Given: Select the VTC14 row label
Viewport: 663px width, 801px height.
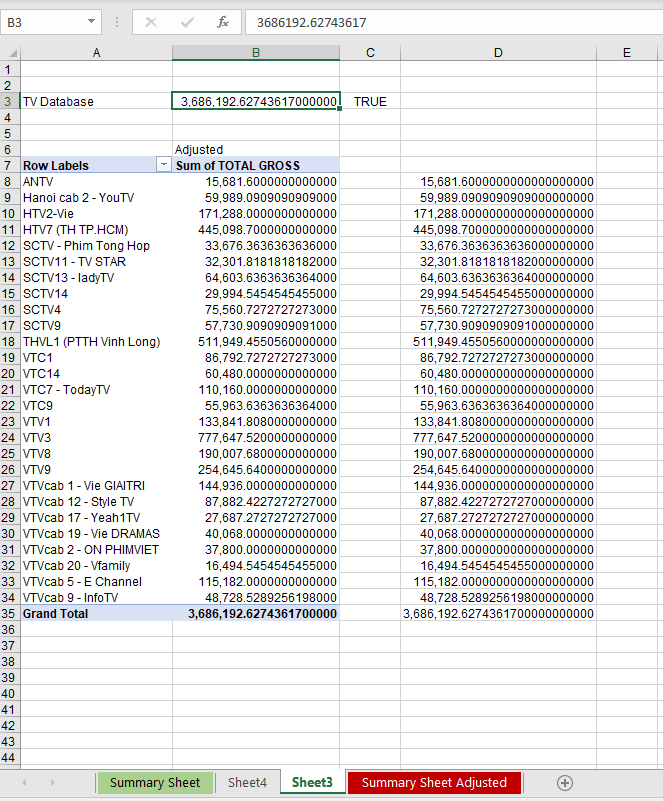Looking at the screenshot, I should click(96, 373).
